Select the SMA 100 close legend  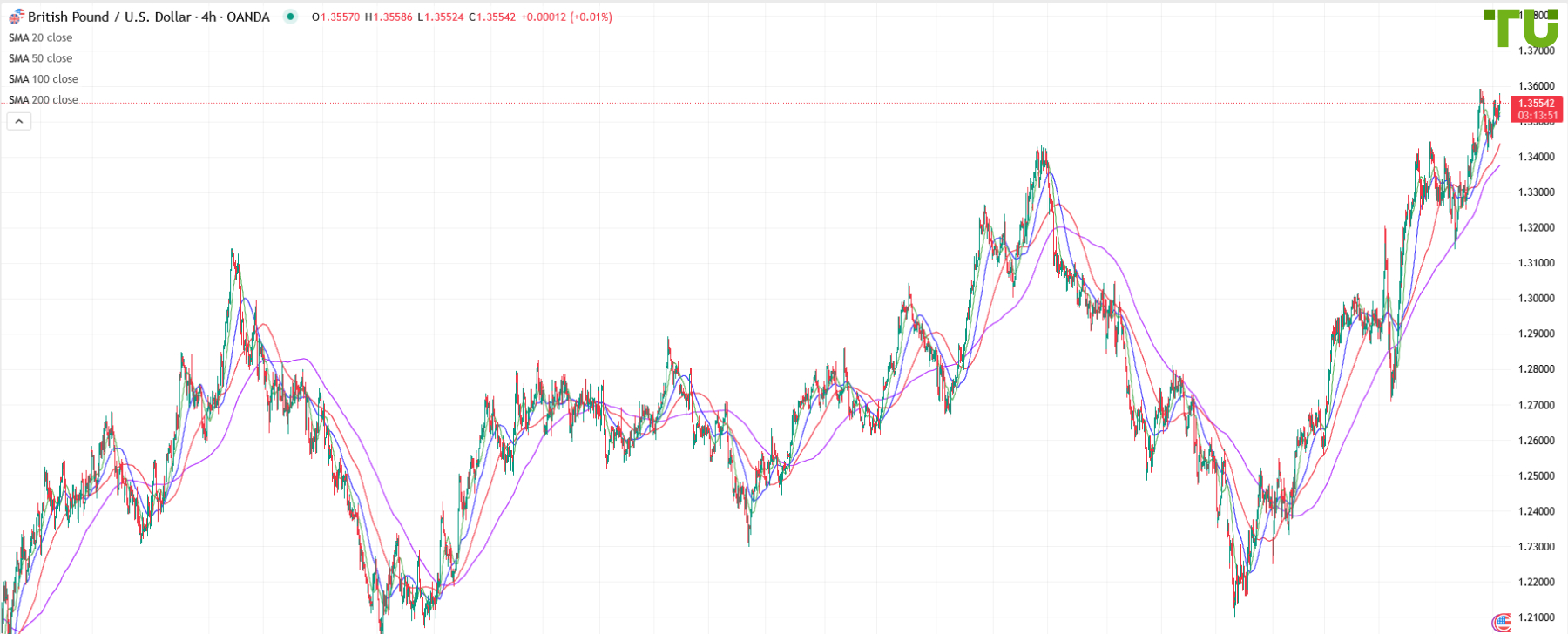coord(44,79)
